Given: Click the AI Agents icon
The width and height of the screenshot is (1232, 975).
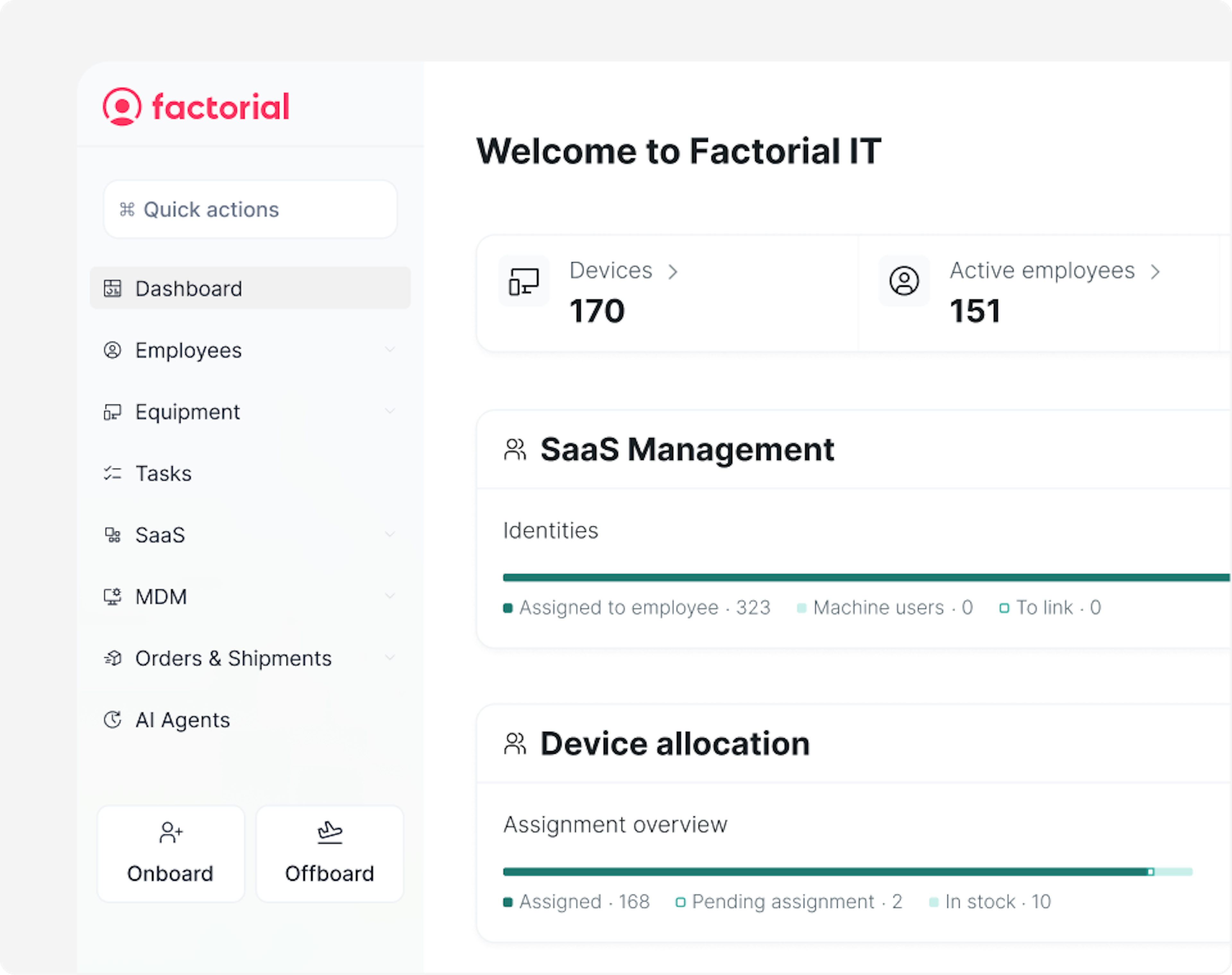Looking at the screenshot, I should [x=113, y=720].
